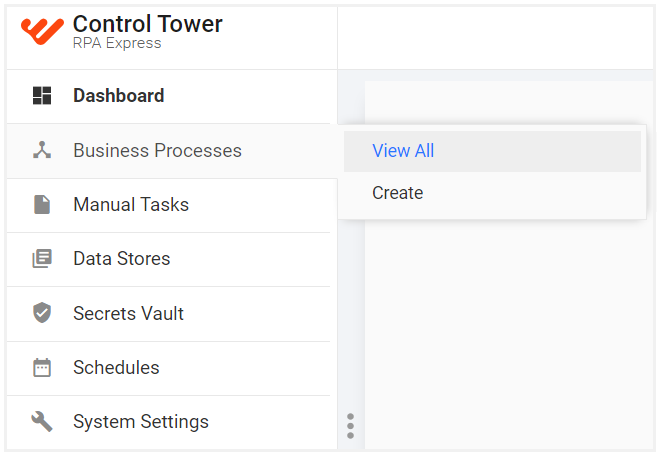659x454 pixels.
Task: Go to Manual Tasks
Action: [171, 205]
